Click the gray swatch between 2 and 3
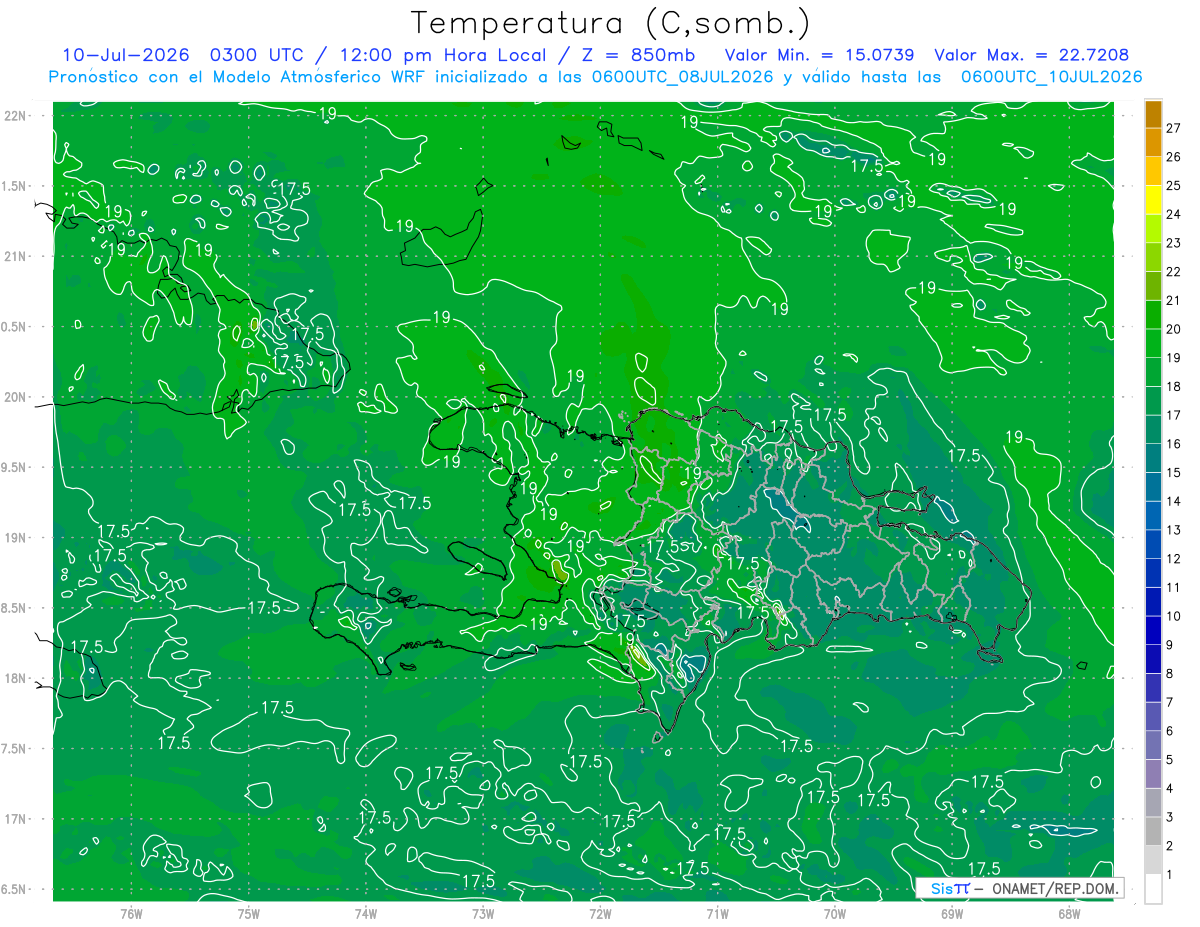1200x927 pixels. (1154, 832)
